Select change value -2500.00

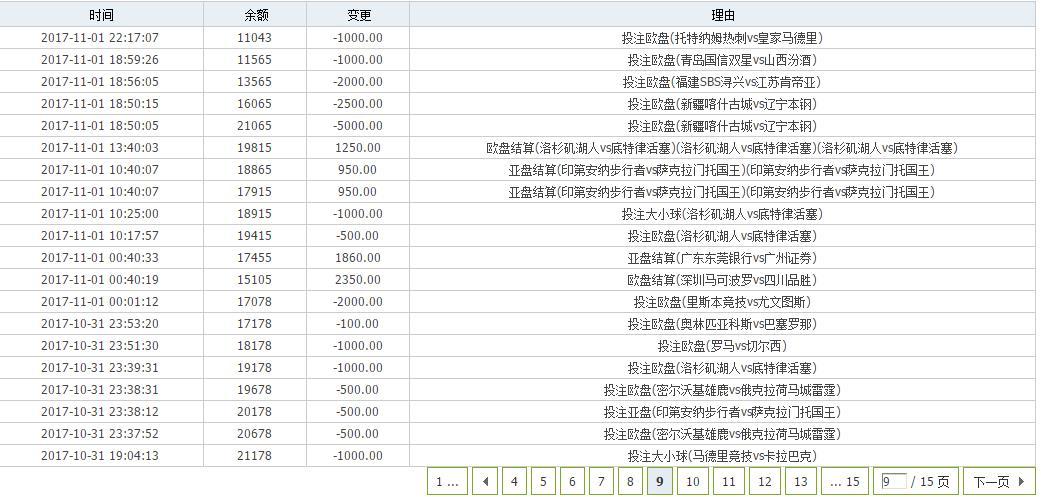pyautogui.click(x=358, y=104)
